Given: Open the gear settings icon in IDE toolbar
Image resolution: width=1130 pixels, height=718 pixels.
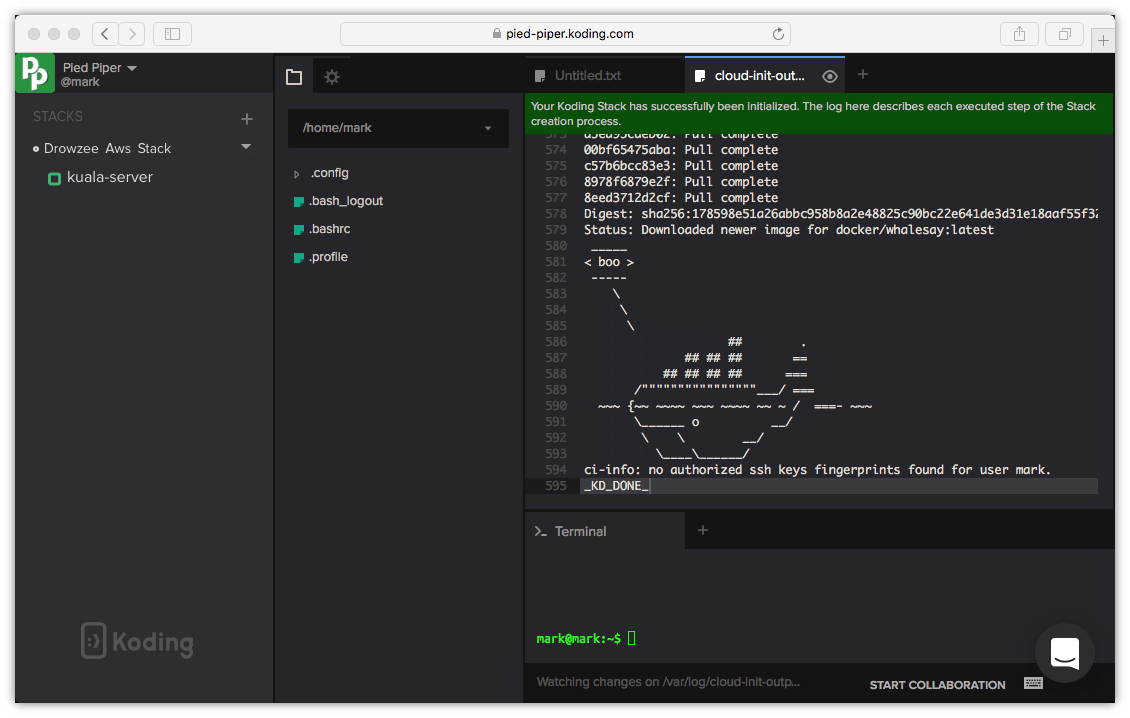Looking at the screenshot, I should coord(331,76).
